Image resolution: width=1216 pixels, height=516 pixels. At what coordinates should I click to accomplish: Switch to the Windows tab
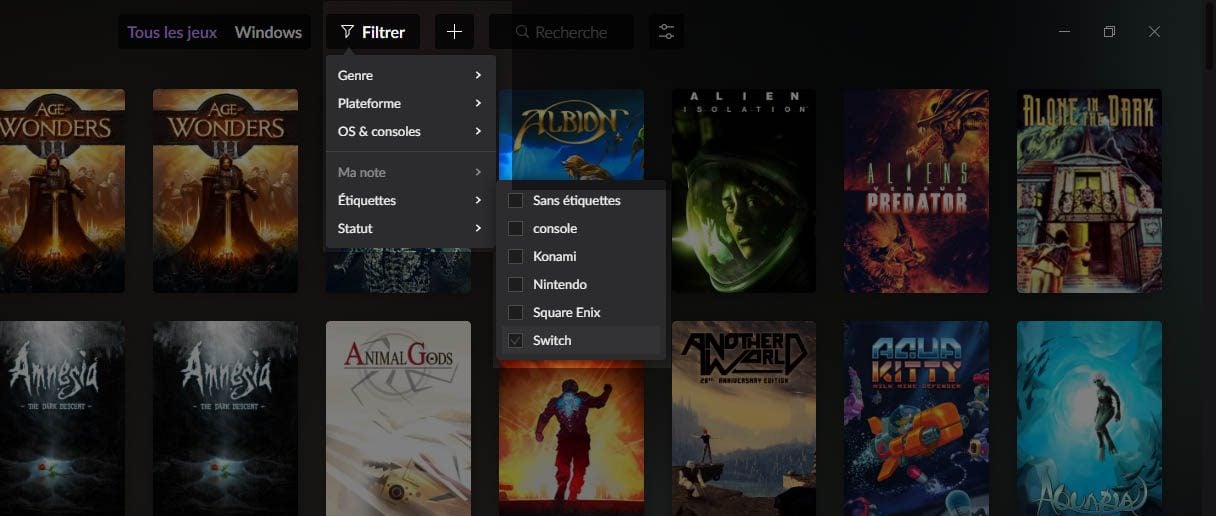[x=268, y=32]
